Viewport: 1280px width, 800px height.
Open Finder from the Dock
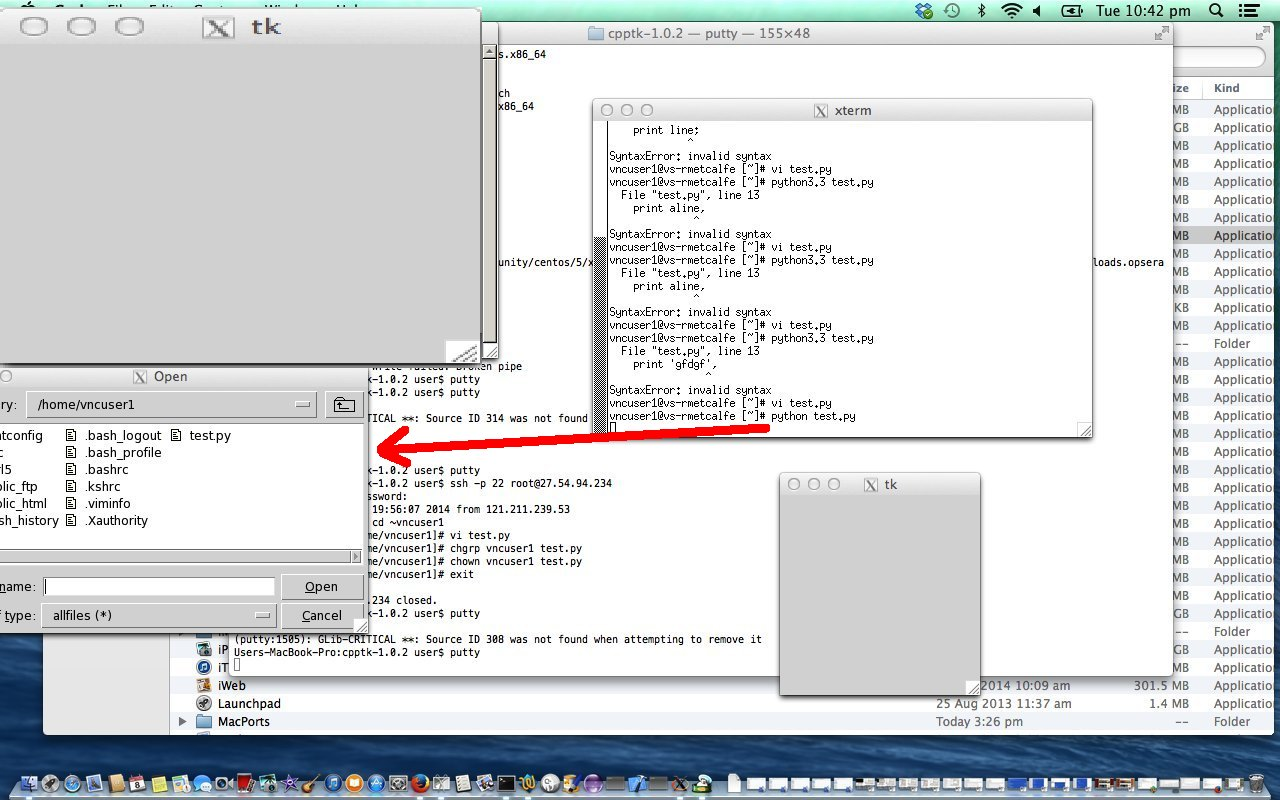click(27, 783)
